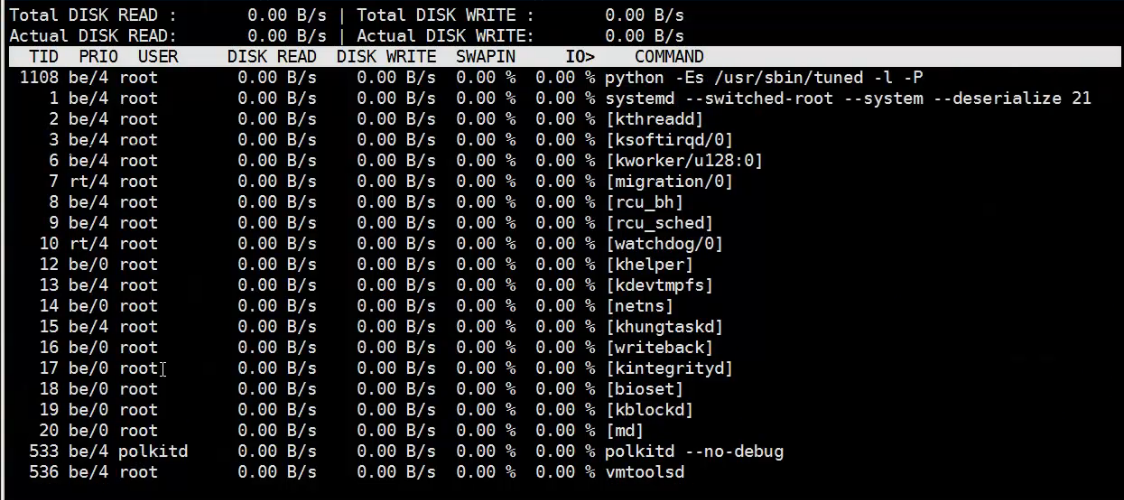
Task: Click the [bioset] process entry
Action: (644, 389)
